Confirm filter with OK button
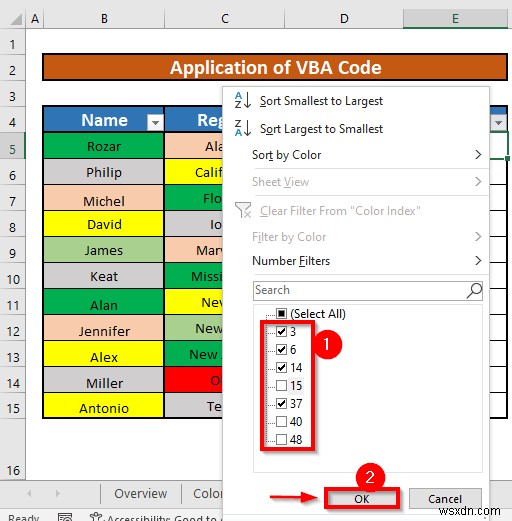512x521 pixels. [362, 499]
